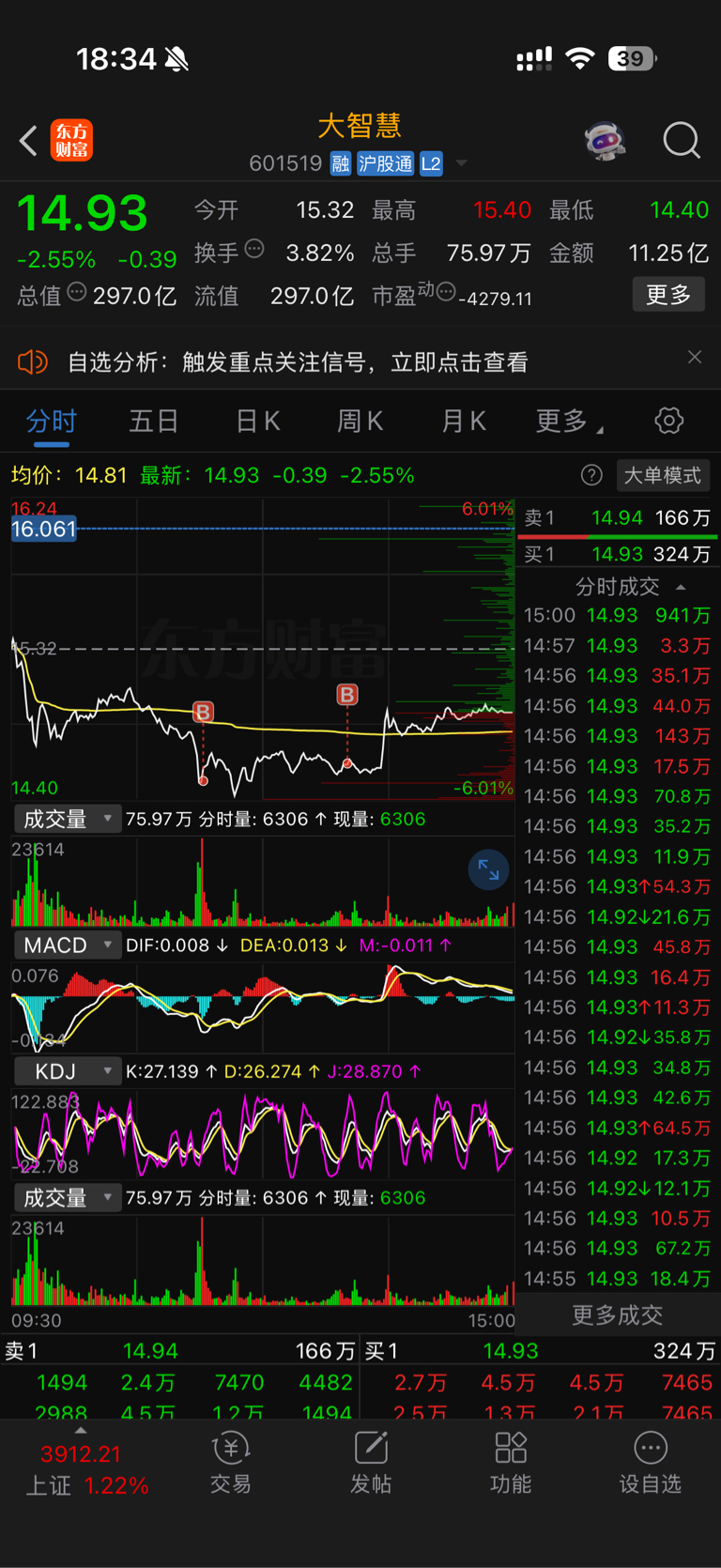The height and width of the screenshot is (1568, 721).
Task: Tap the 14:55 14.93 18.4万 trade row
Action: 617,1279
